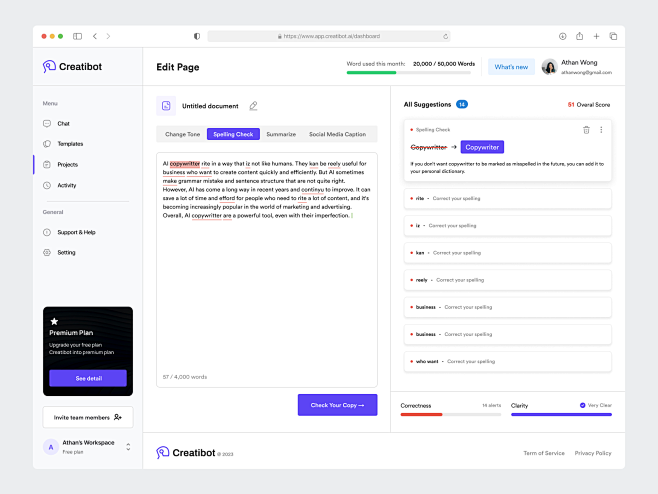658x494 pixels.
Task: Open Setting in the sidebar
Action: (x=66, y=252)
